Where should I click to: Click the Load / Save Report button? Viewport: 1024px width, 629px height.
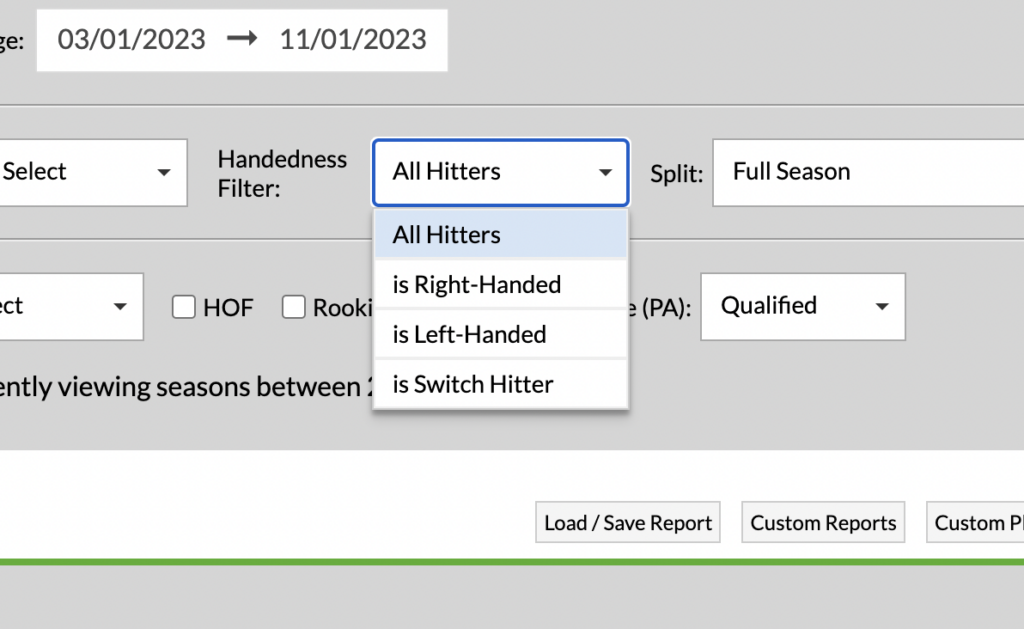coord(627,522)
